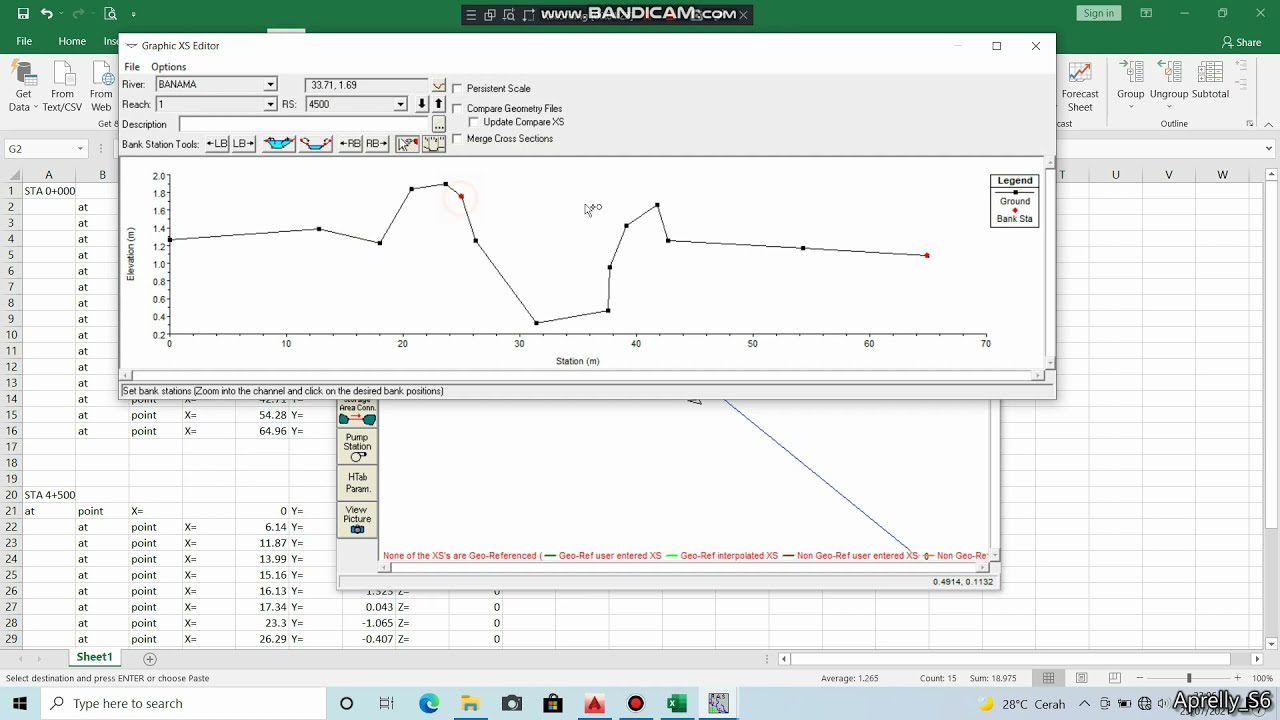Switch to Normal view in Excel status bar

click(x=1048, y=678)
